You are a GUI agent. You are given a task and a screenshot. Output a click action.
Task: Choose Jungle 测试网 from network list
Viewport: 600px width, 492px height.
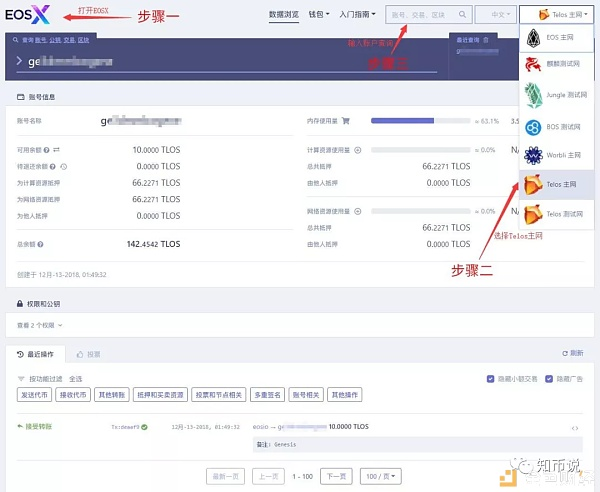point(557,95)
